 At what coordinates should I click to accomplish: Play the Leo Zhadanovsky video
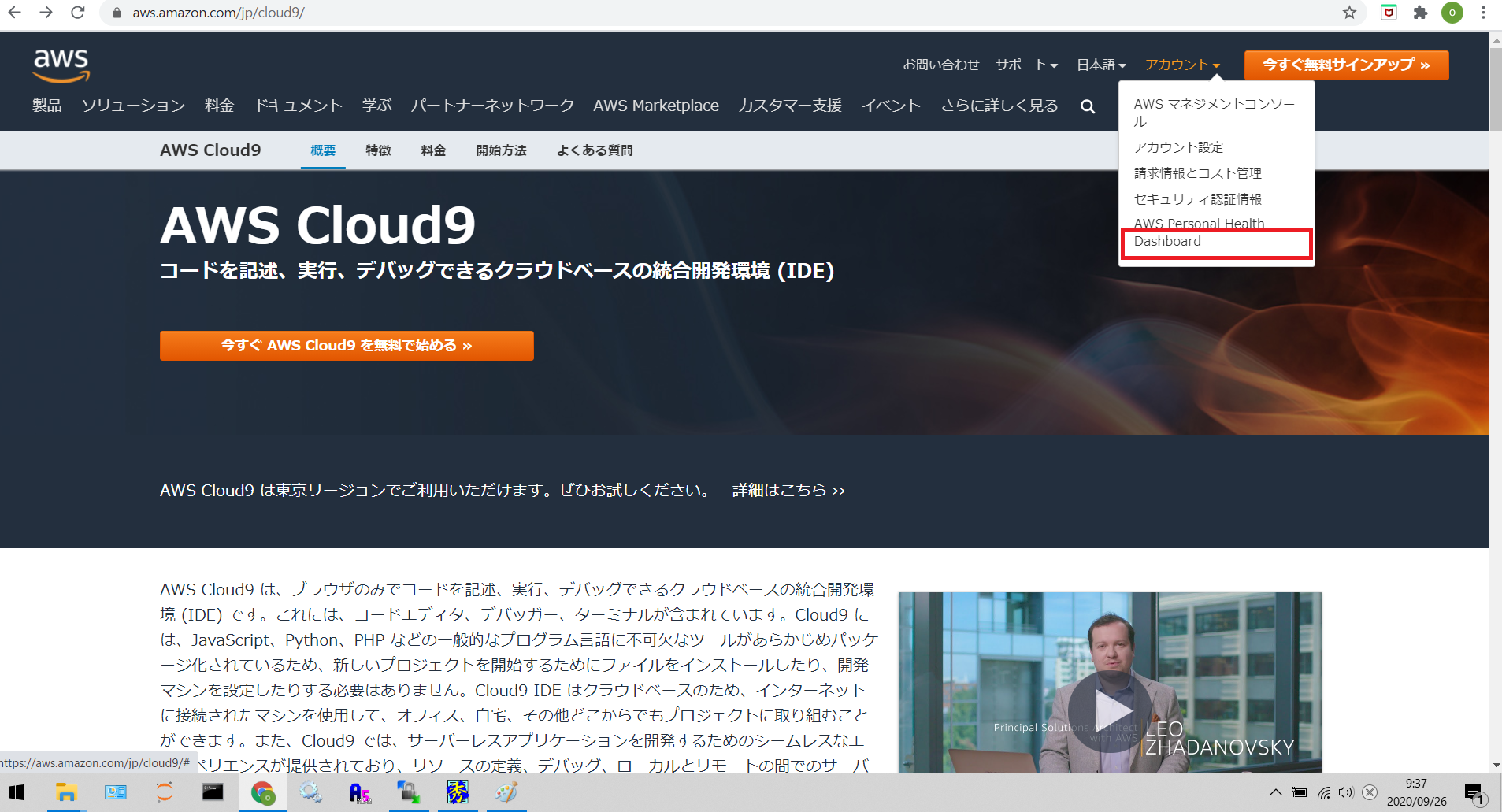pyautogui.click(x=1109, y=711)
